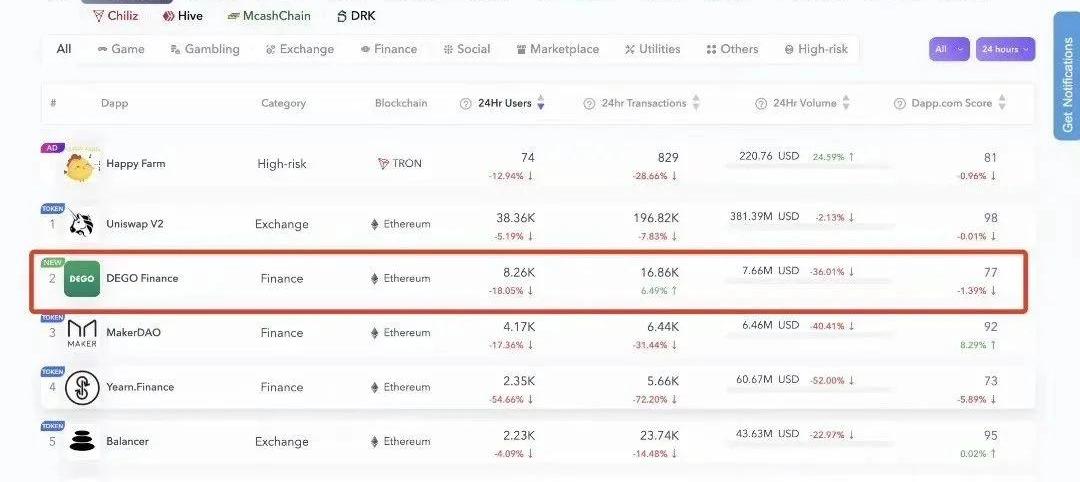Sort table by 24Hr Users
1080x482 pixels.
coord(541,103)
